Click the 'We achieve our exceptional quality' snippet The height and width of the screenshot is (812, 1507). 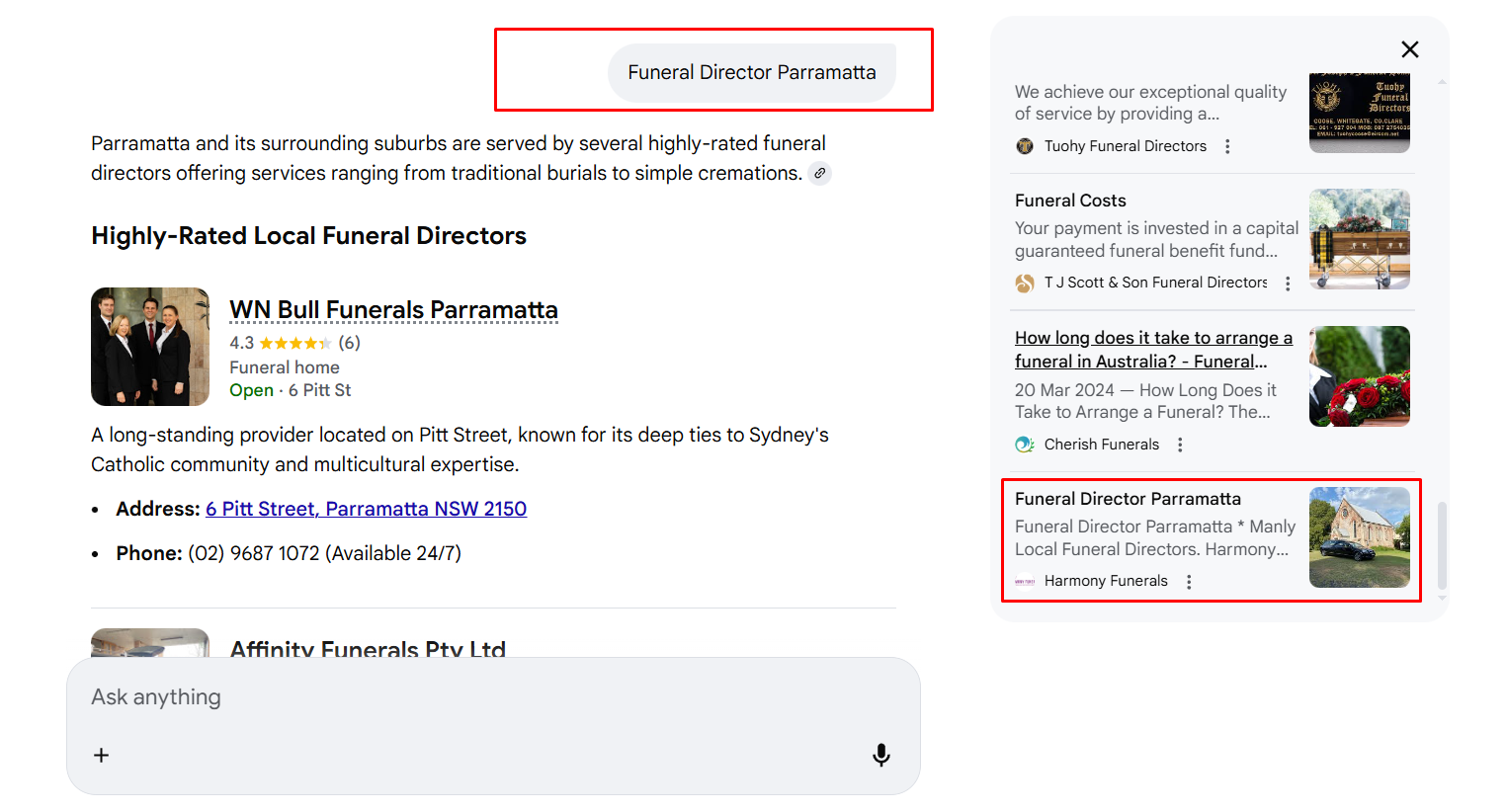[1150, 103]
